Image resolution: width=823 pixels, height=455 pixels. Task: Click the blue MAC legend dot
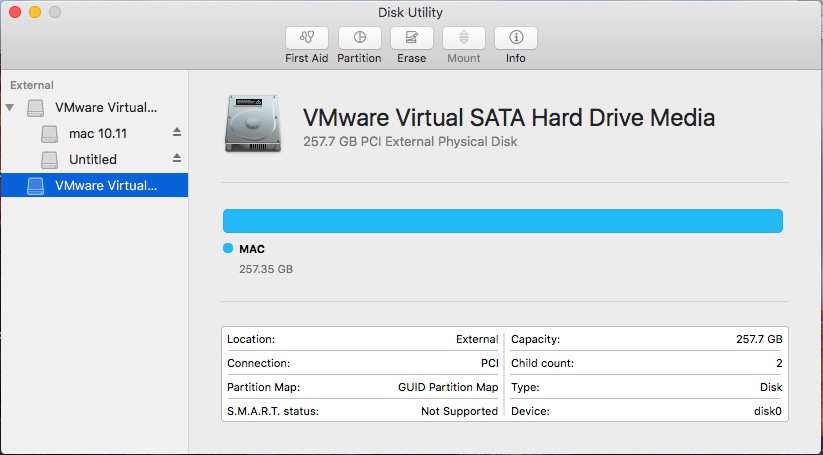(x=228, y=248)
